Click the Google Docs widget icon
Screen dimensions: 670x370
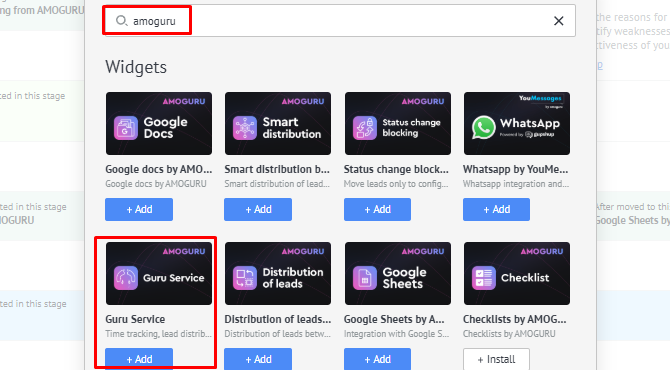(126, 128)
